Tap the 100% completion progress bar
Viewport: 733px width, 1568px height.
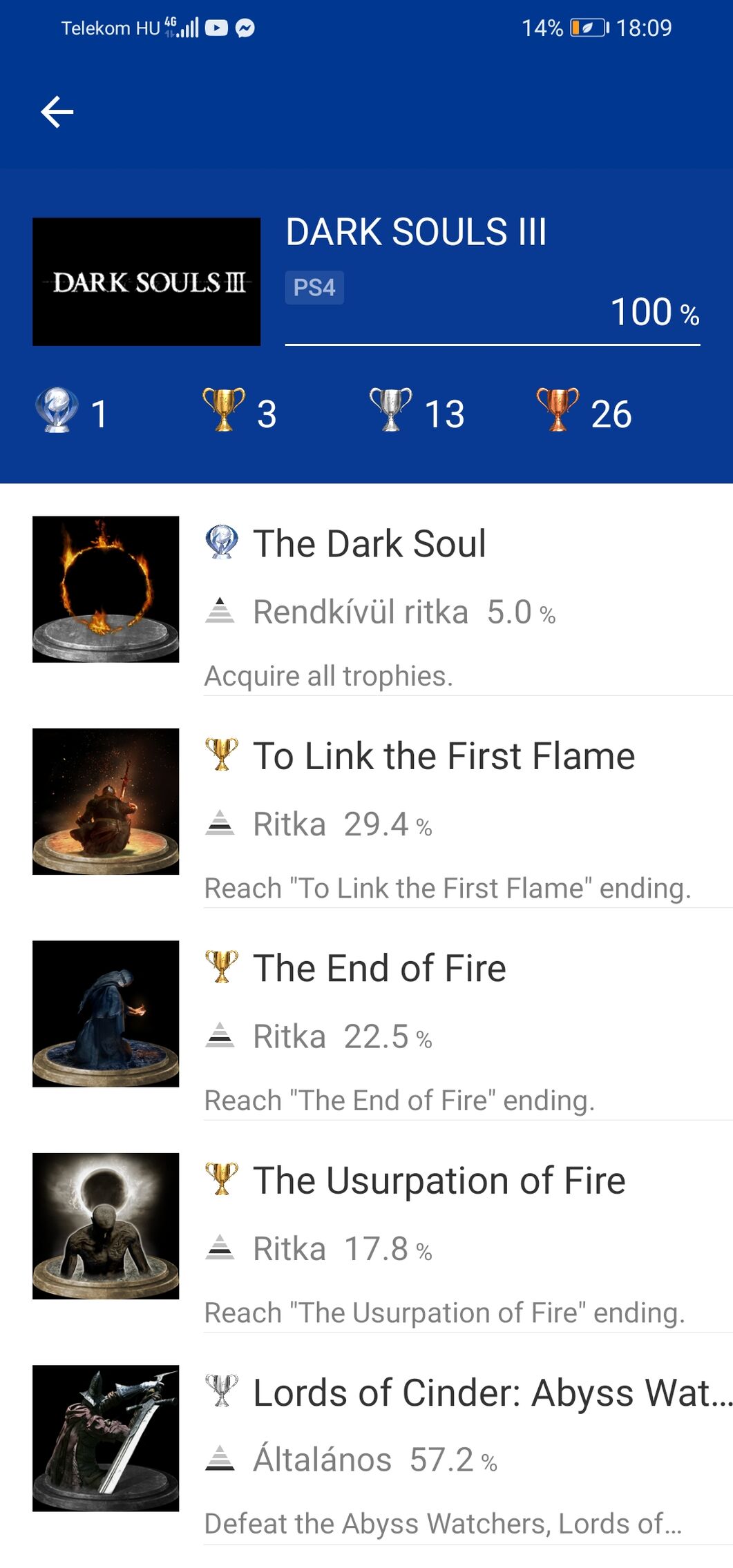point(493,344)
